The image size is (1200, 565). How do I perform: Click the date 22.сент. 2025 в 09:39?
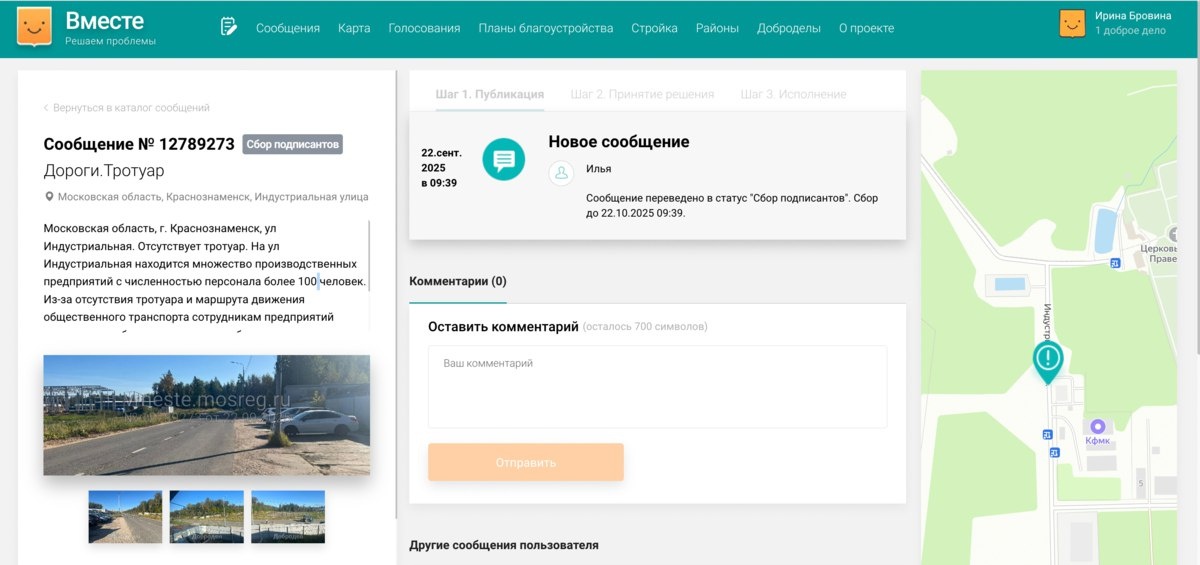(440, 168)
